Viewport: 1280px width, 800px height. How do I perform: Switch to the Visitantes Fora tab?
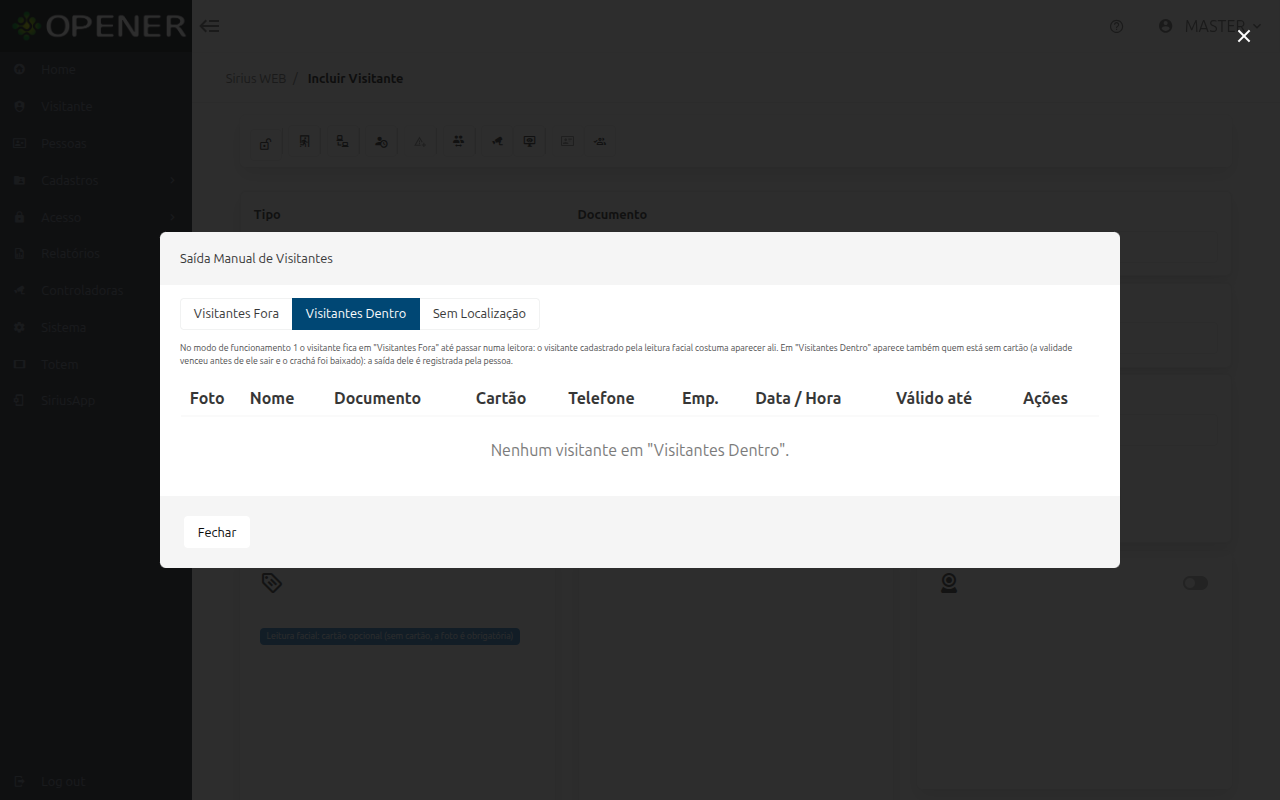[236, 314]
